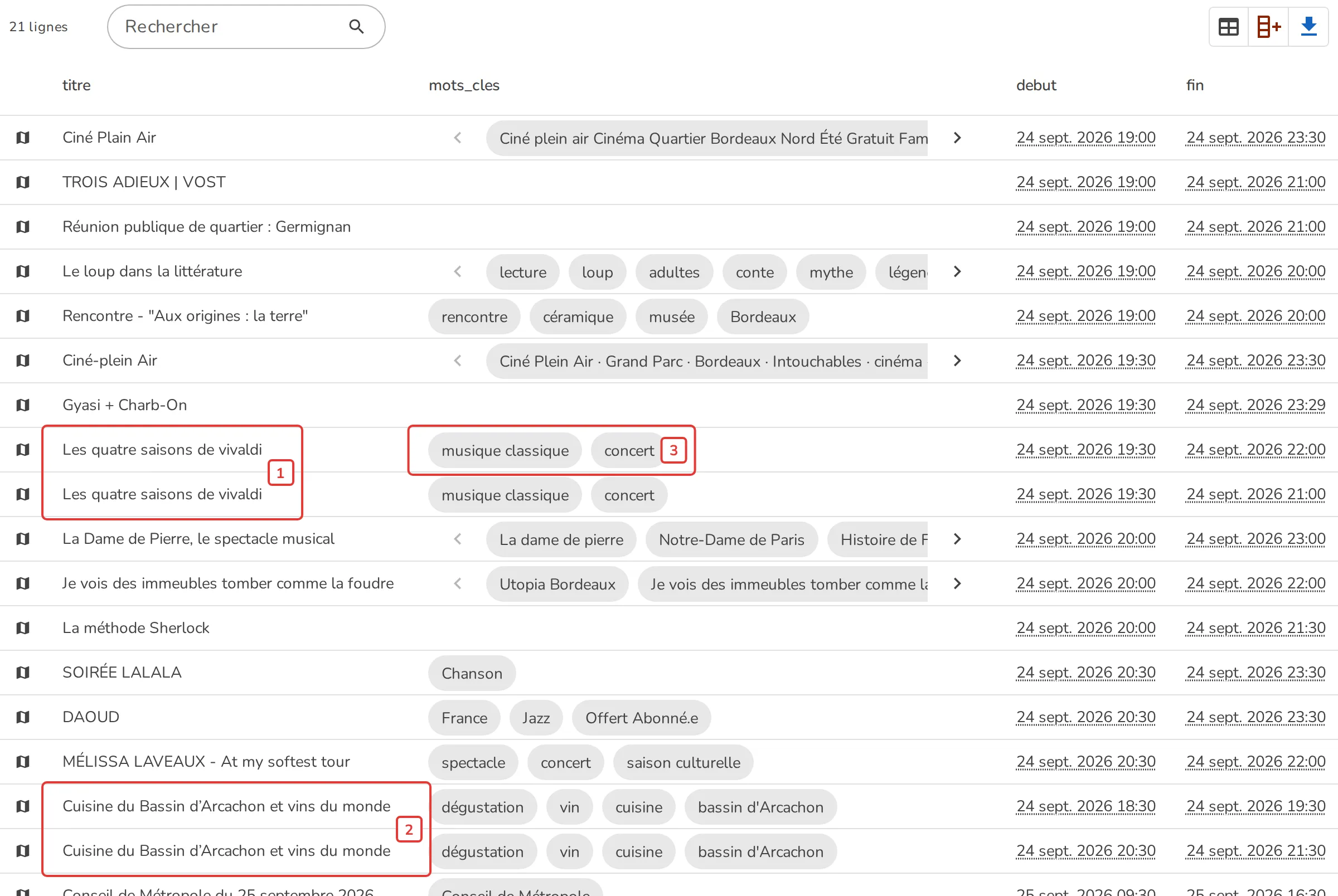1338x896 pixels.
Task: Open map icon for Ciné Plain Air row
Action: click(x=23, y=138)
